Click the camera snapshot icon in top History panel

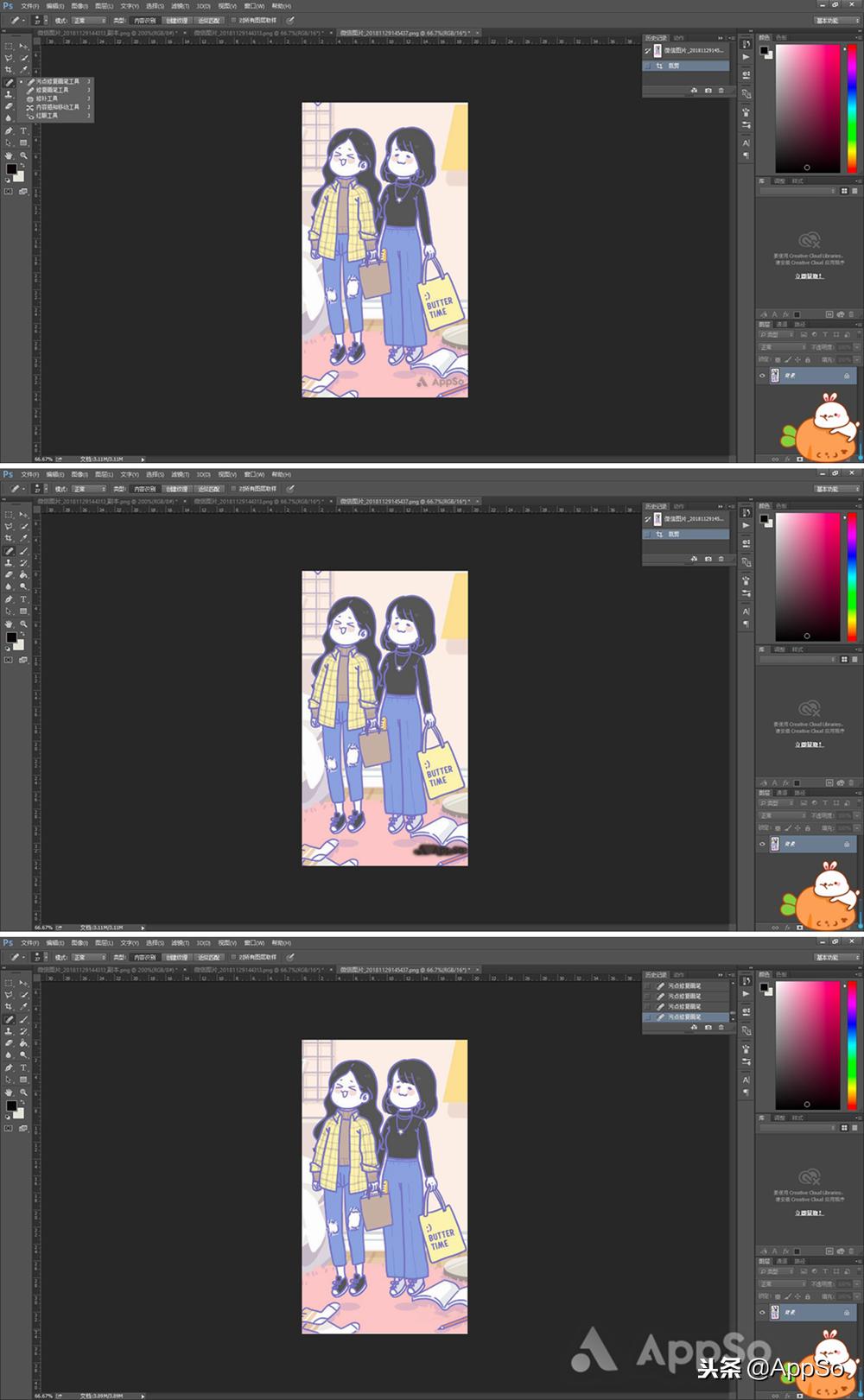click(708, 90)
